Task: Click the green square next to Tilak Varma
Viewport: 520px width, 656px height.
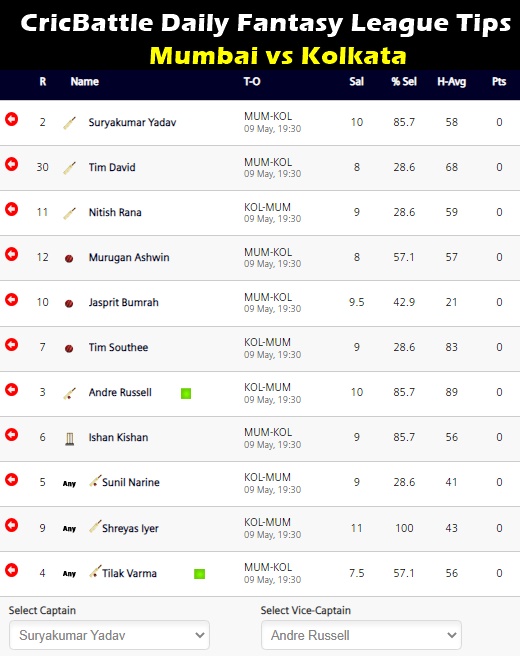Action: [200, 574]
